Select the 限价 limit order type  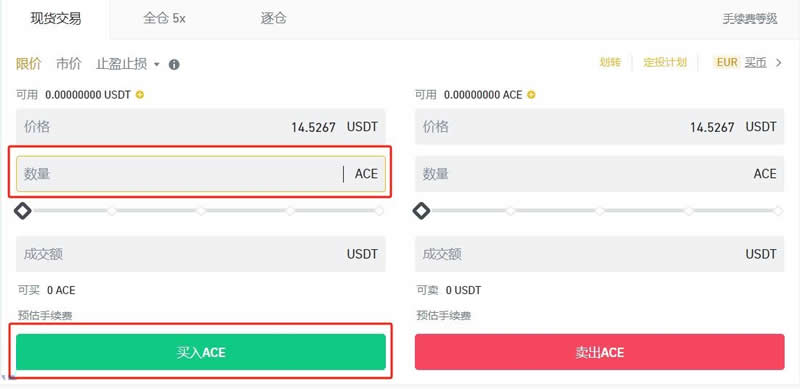(x=29, y=64)
